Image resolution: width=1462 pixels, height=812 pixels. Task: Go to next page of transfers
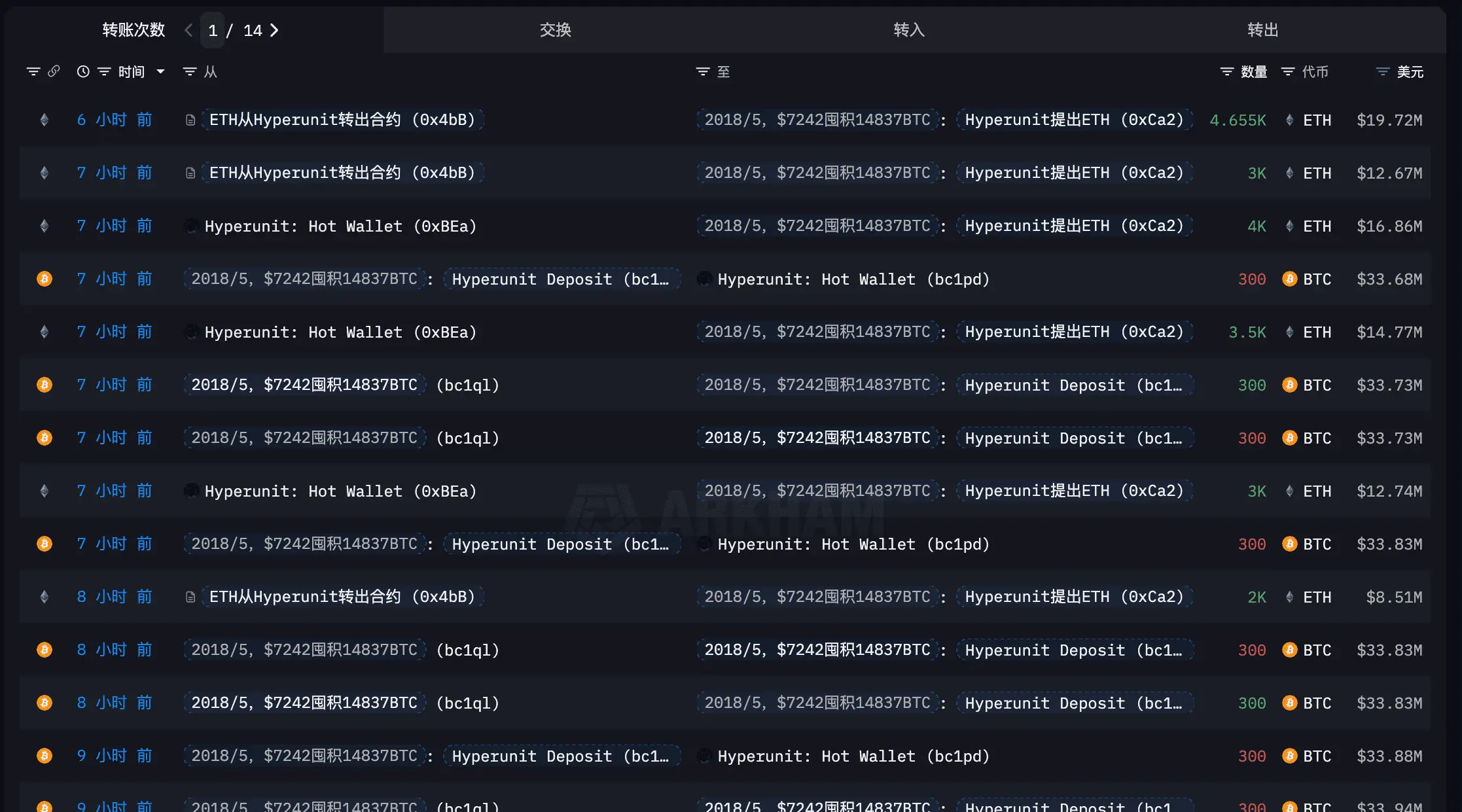pos(274,30)
